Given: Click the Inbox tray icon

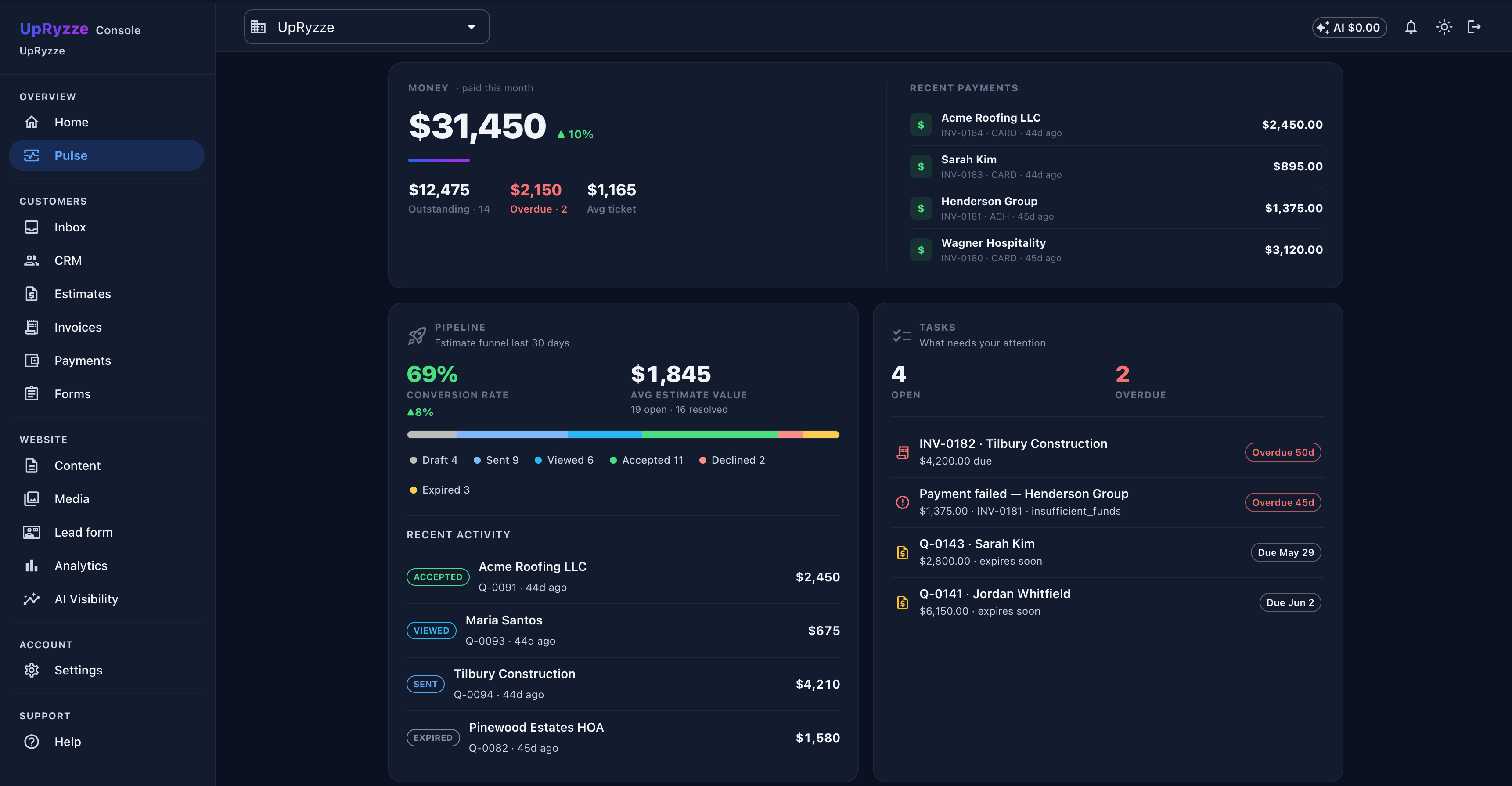Looking at the screenshot, I should coord(32,227).
